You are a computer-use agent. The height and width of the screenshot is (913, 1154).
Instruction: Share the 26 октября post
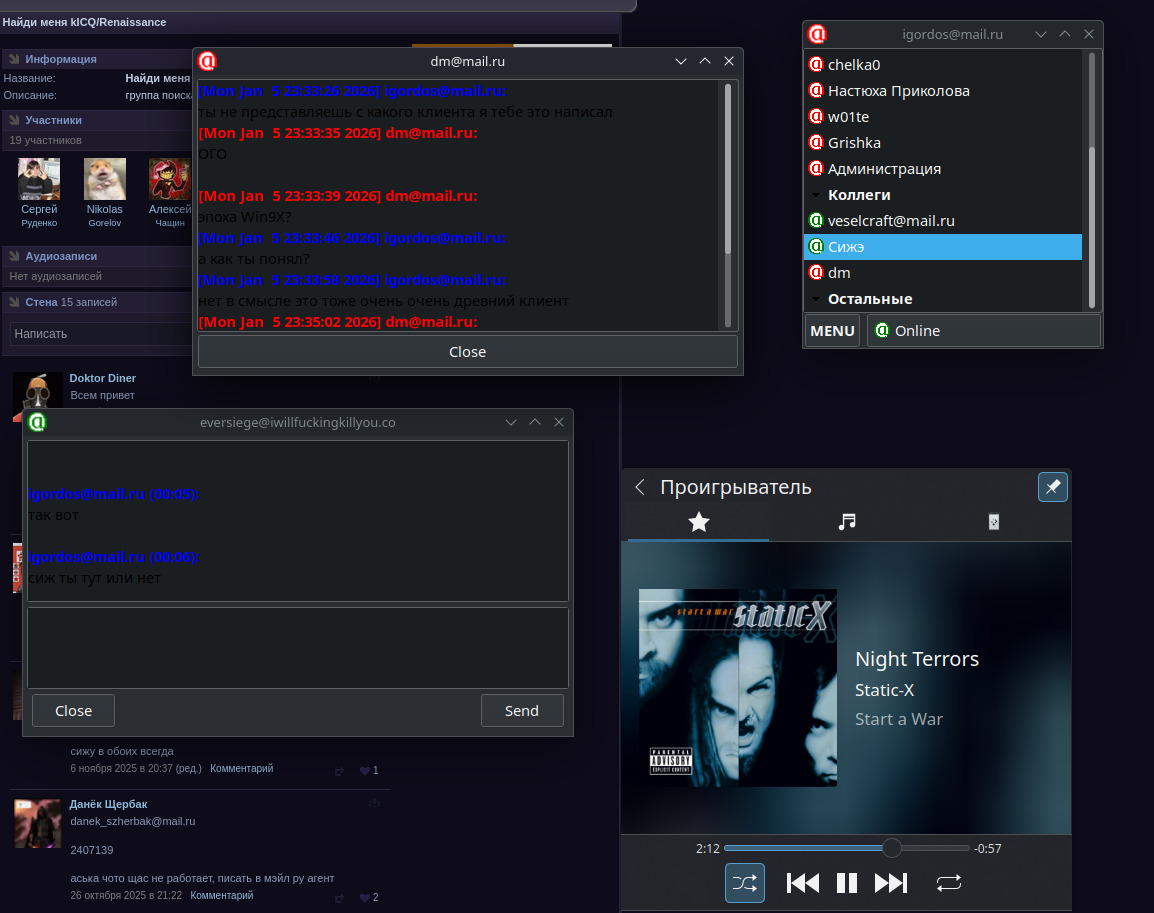[339, 898]
